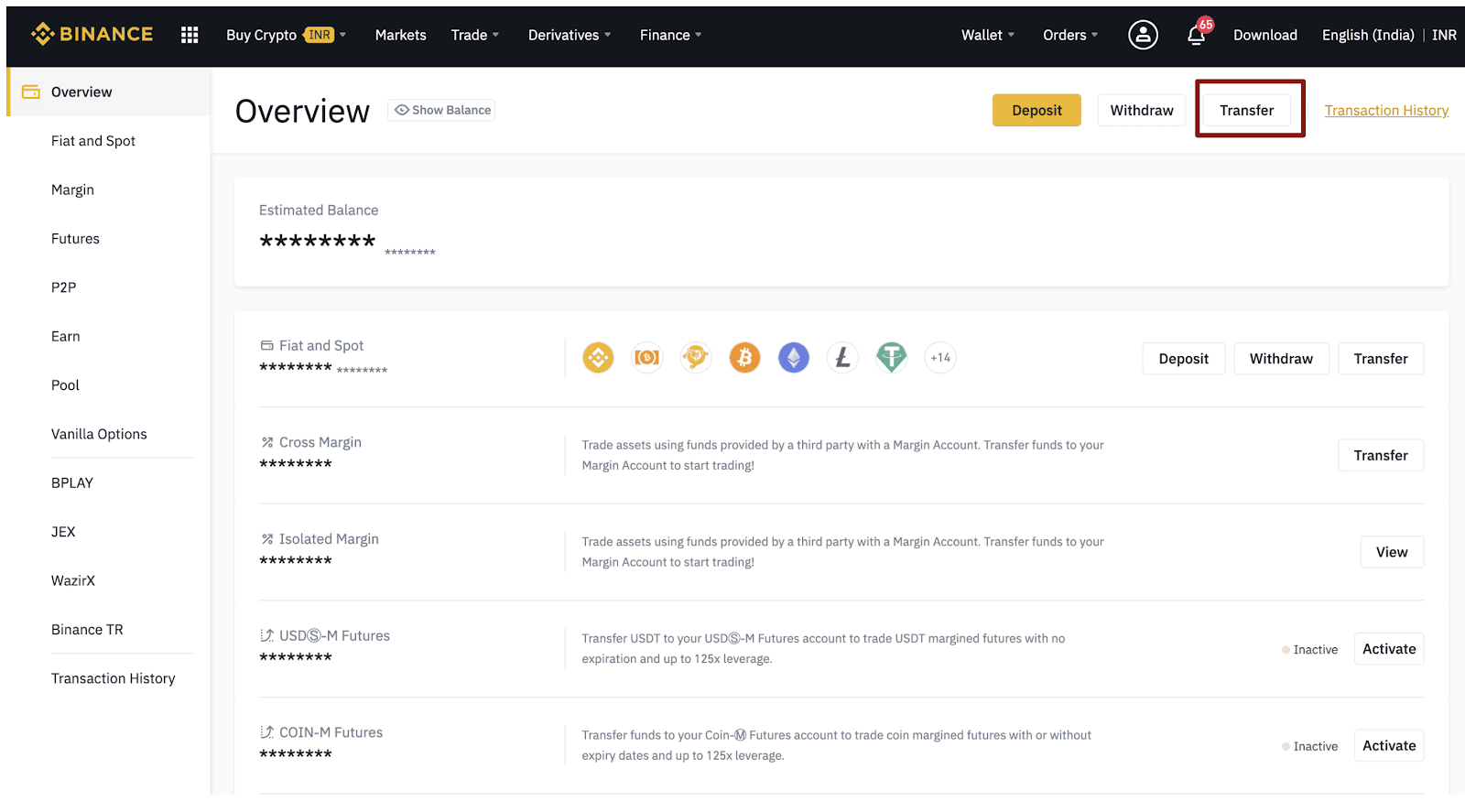Viewport: 1465px width, 812px height.
Task: Expand the Finance dropdown menu
Action: tap(671, 35)
